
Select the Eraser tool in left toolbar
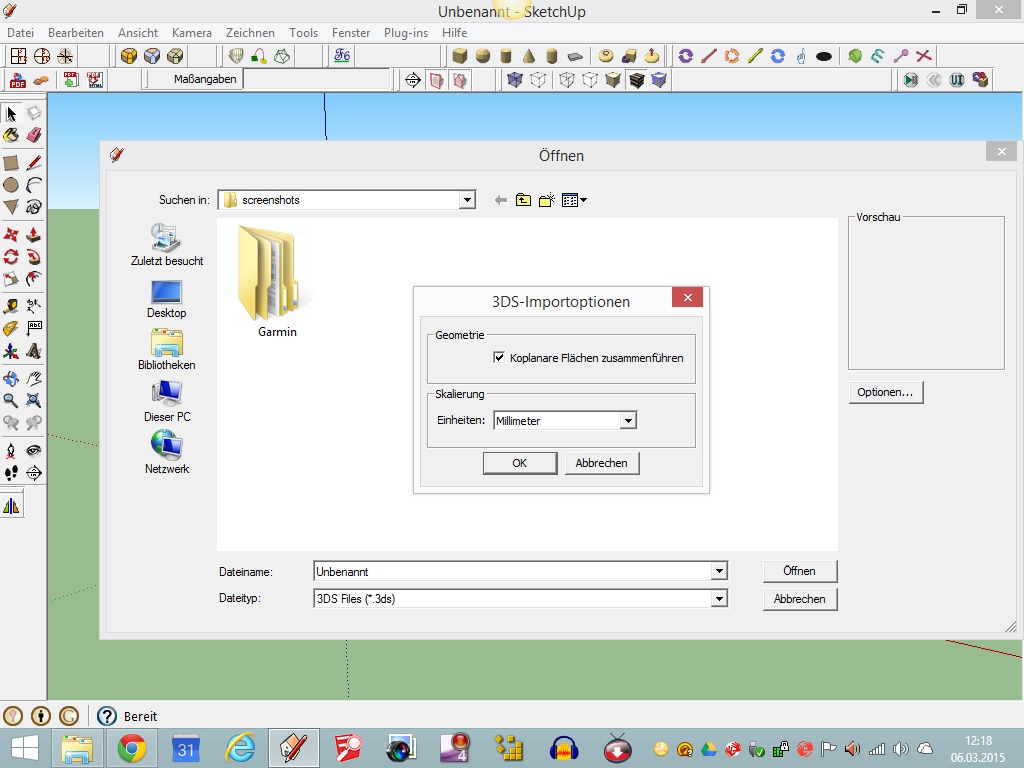(x=34, y=135)
